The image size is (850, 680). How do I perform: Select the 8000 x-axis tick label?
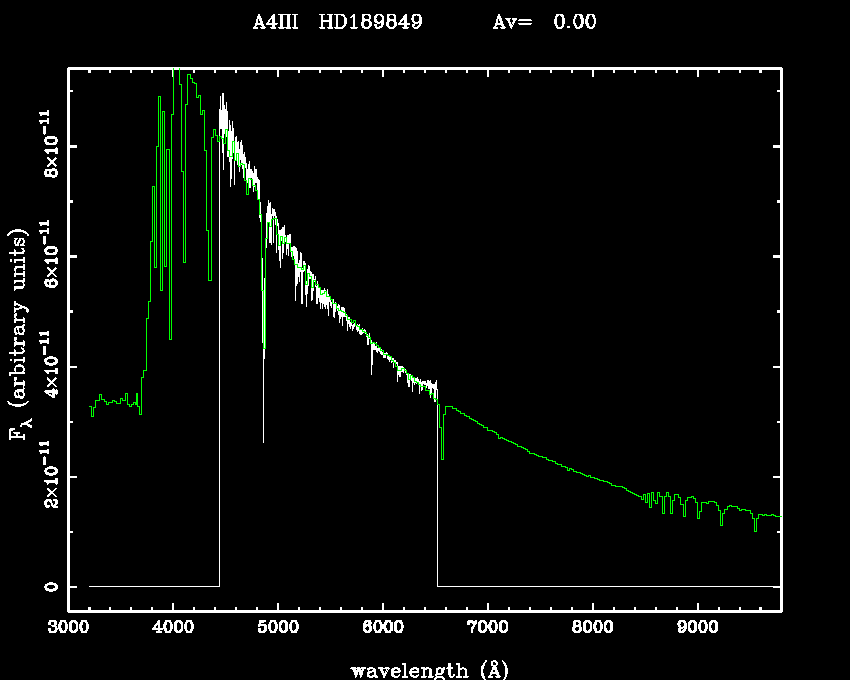click(x=592, y=630)
